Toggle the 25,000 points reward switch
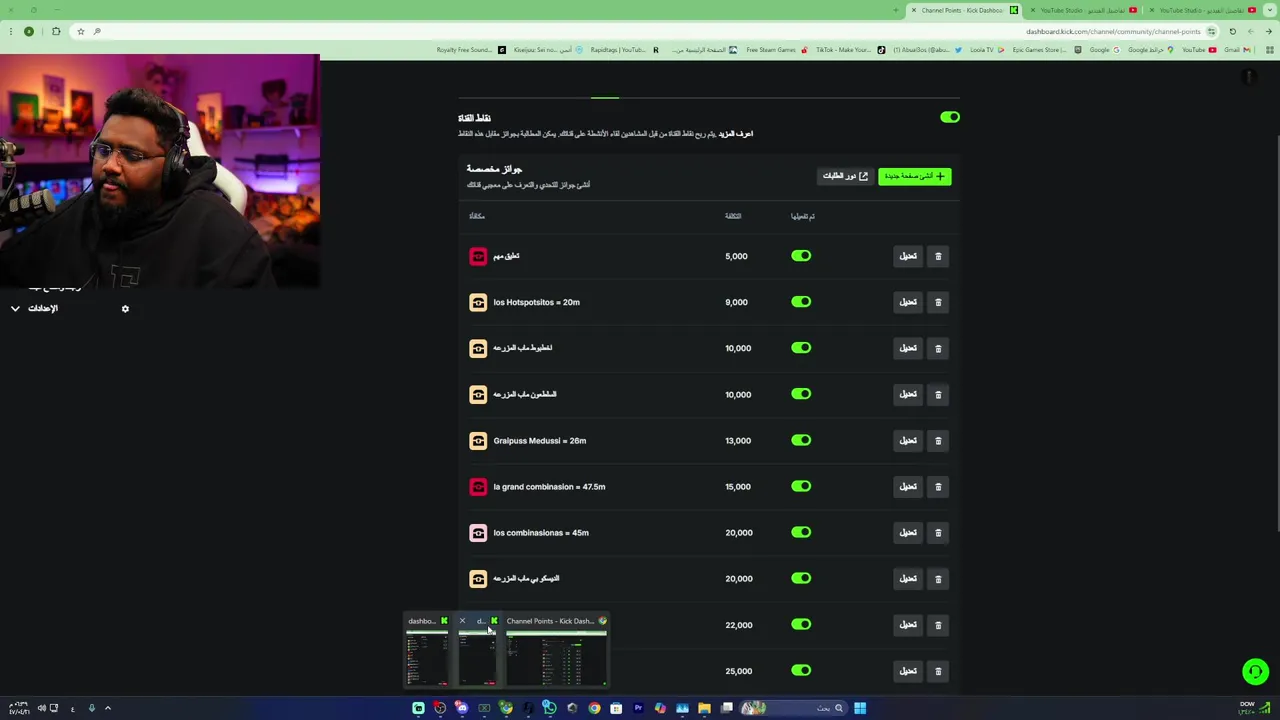Viewport: 1280px width, 720px height. pyautogui.click(x=801, y=670)
